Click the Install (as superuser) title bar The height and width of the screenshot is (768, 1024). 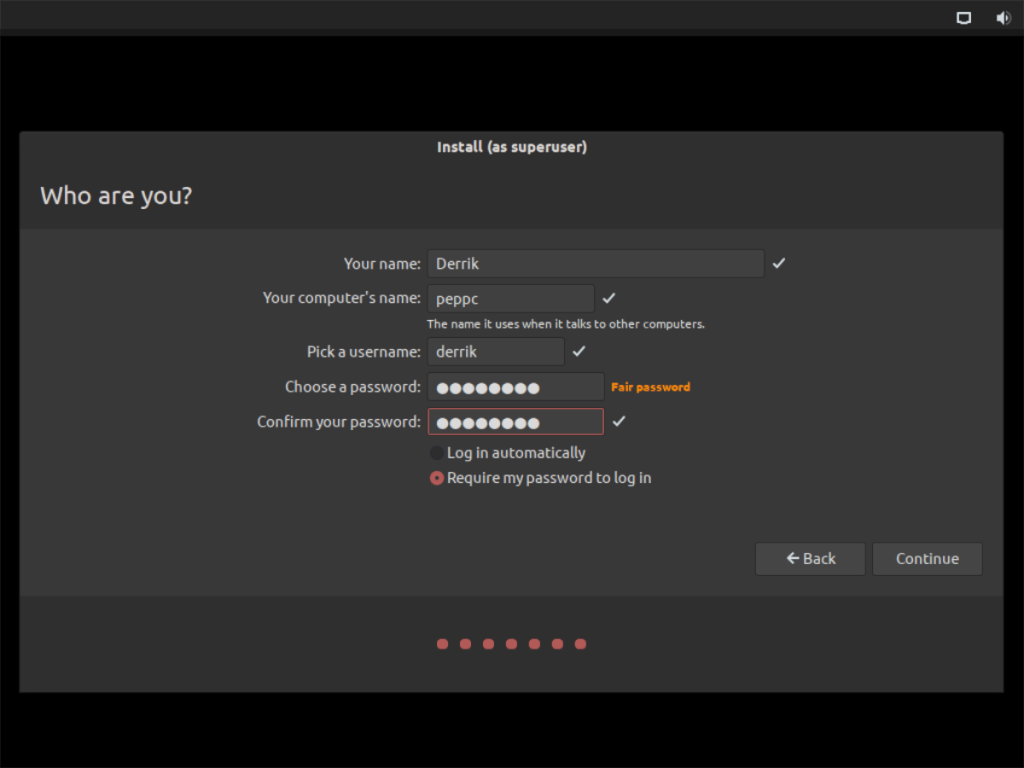[x=511, y=147]
